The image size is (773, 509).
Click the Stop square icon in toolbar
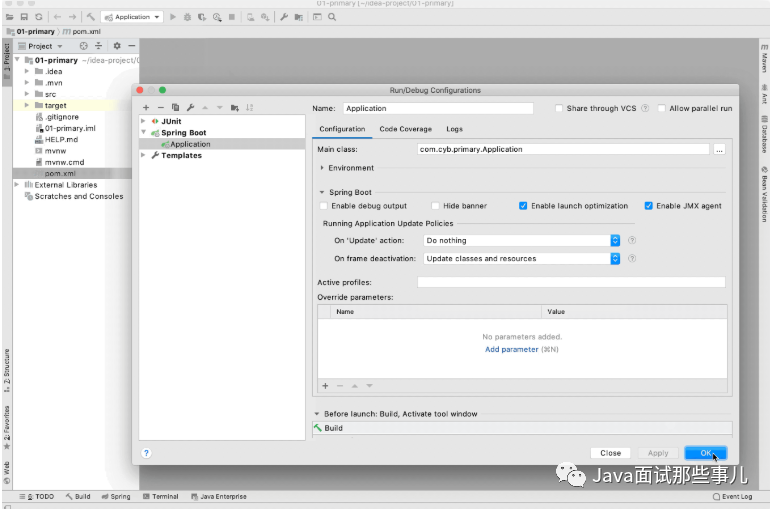pos(232,17)
